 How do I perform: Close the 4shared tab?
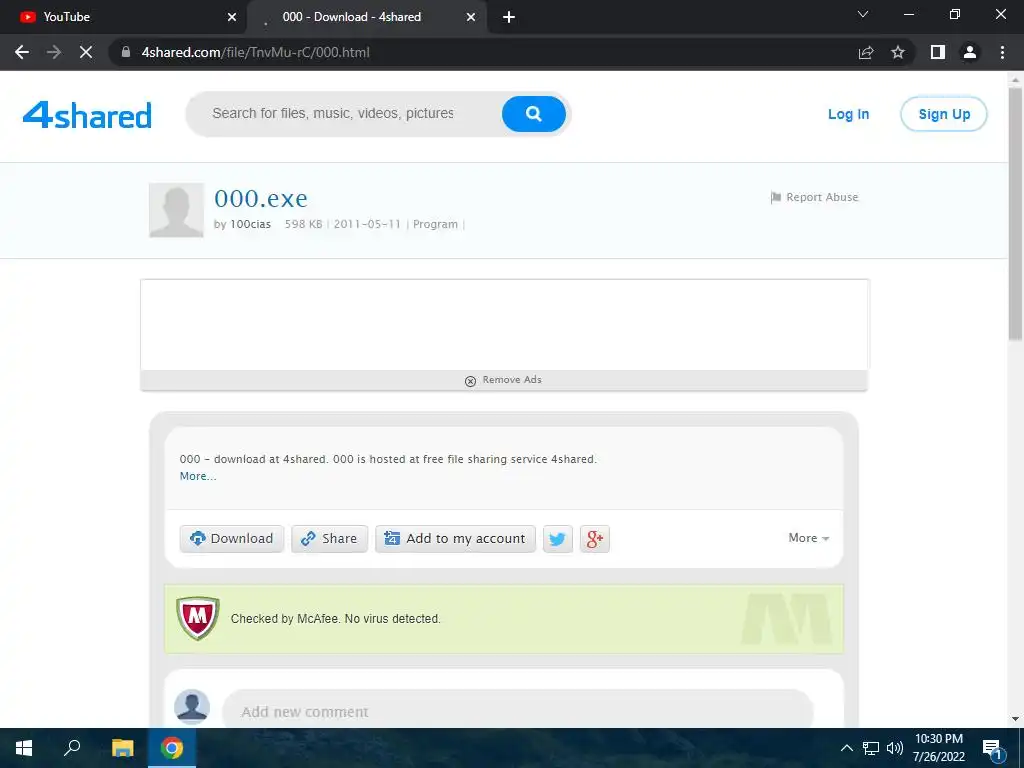[471, 17]
